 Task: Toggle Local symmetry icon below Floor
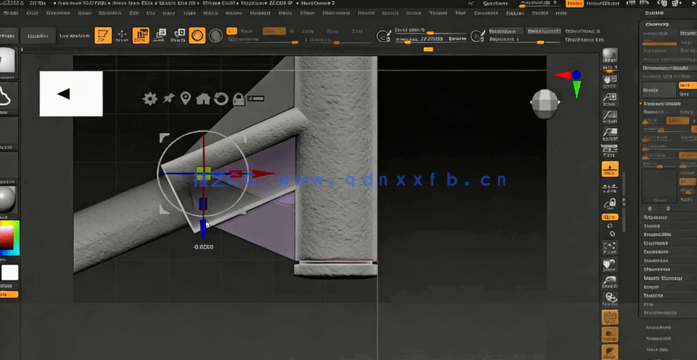click(610, 188)
